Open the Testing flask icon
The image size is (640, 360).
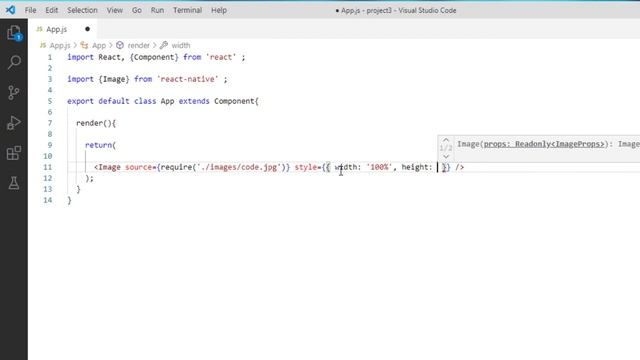pos(14,183)
